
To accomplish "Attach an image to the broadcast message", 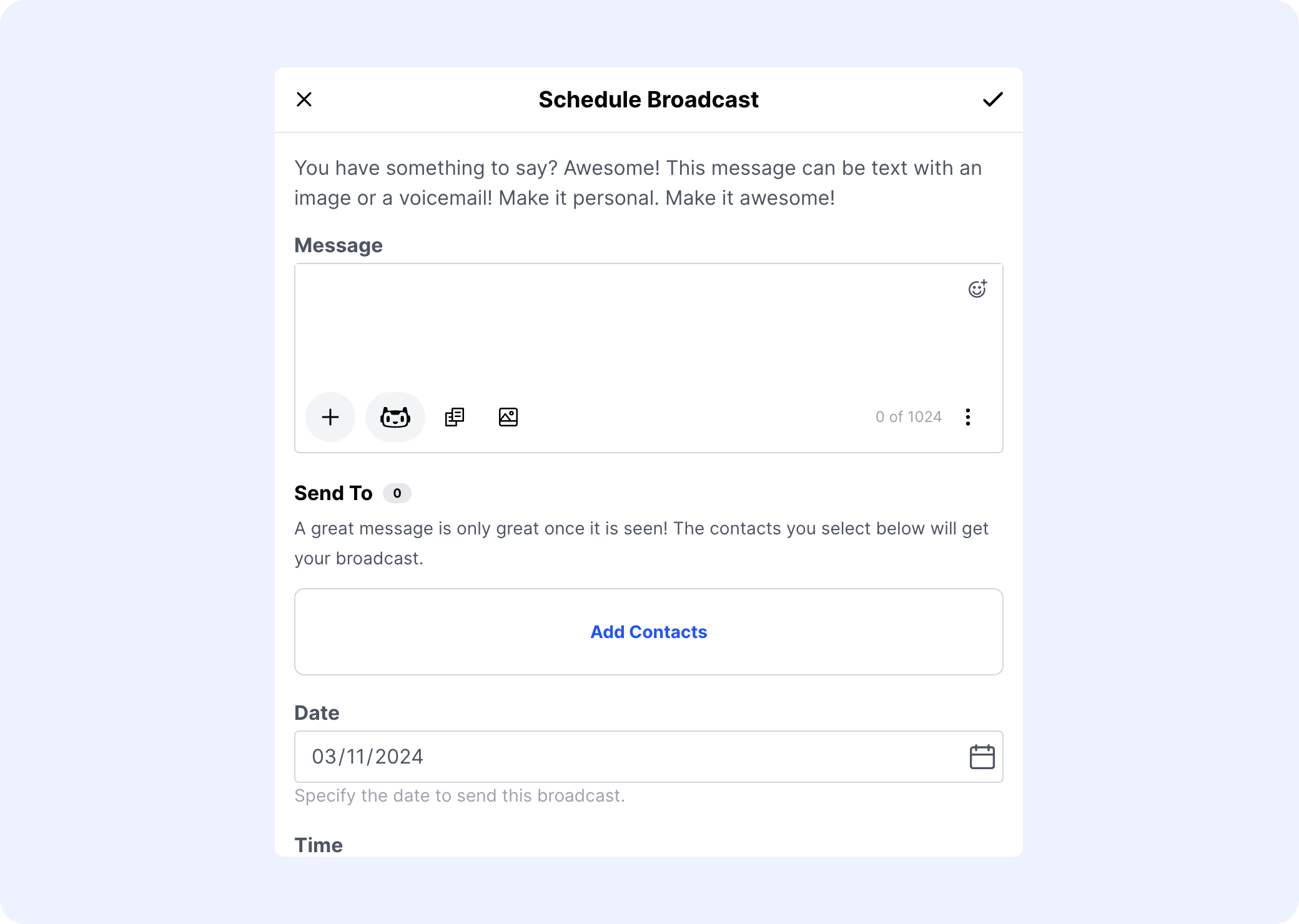I will click(x=508, y=416).
